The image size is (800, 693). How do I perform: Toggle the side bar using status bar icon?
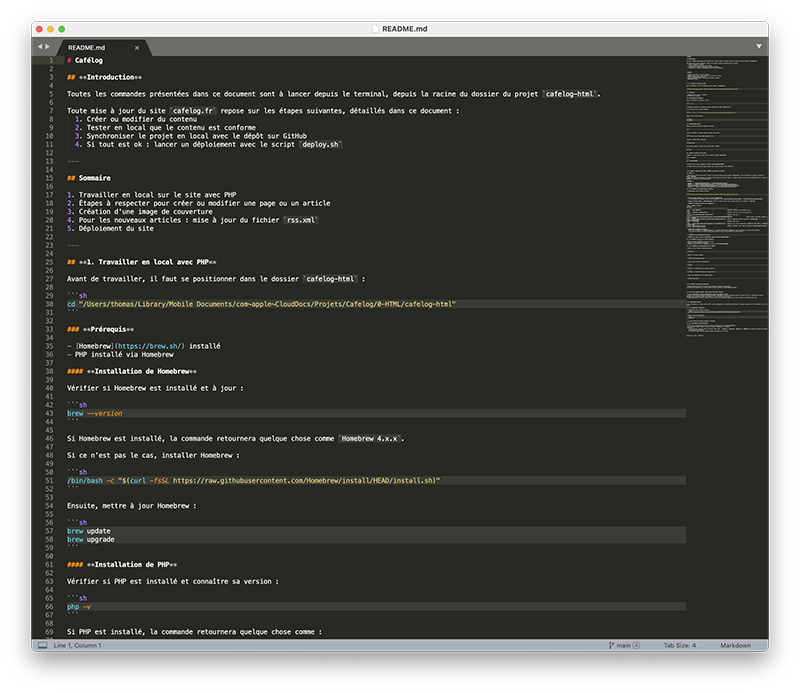point(42,645)
